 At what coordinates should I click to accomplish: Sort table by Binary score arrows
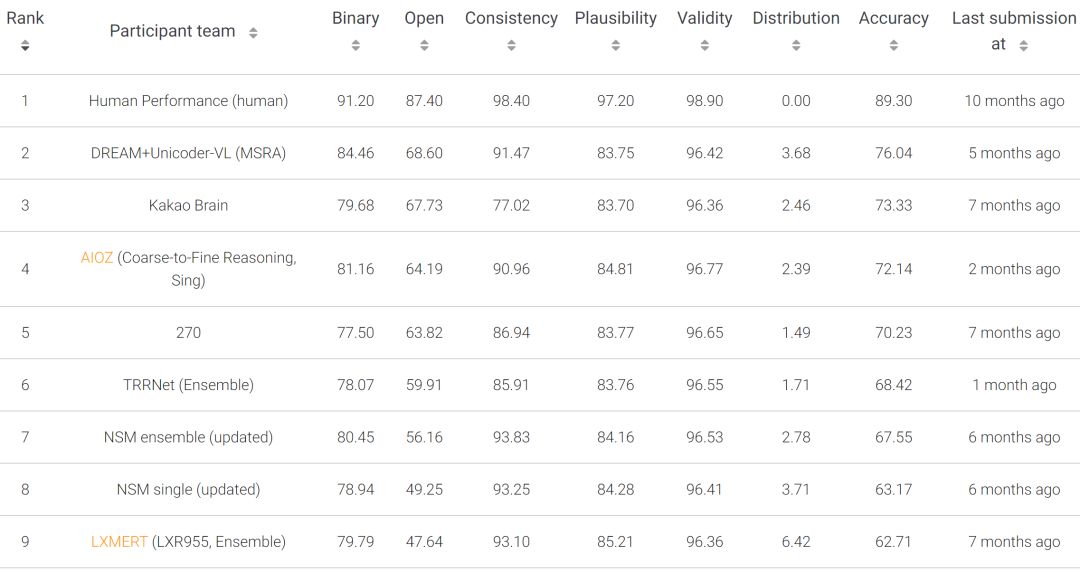356,45
